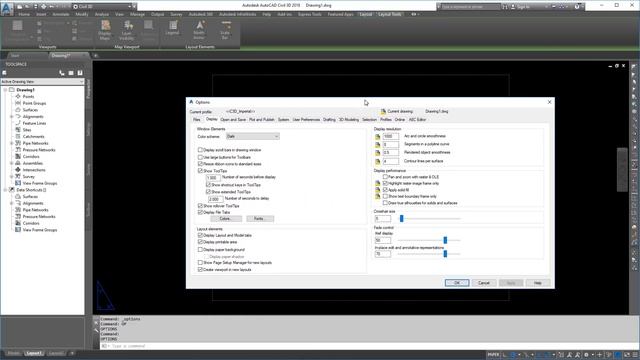This screenshot has width=640, height=360.
Task: Click the Sites tree icon
Action: click(18, 129)
